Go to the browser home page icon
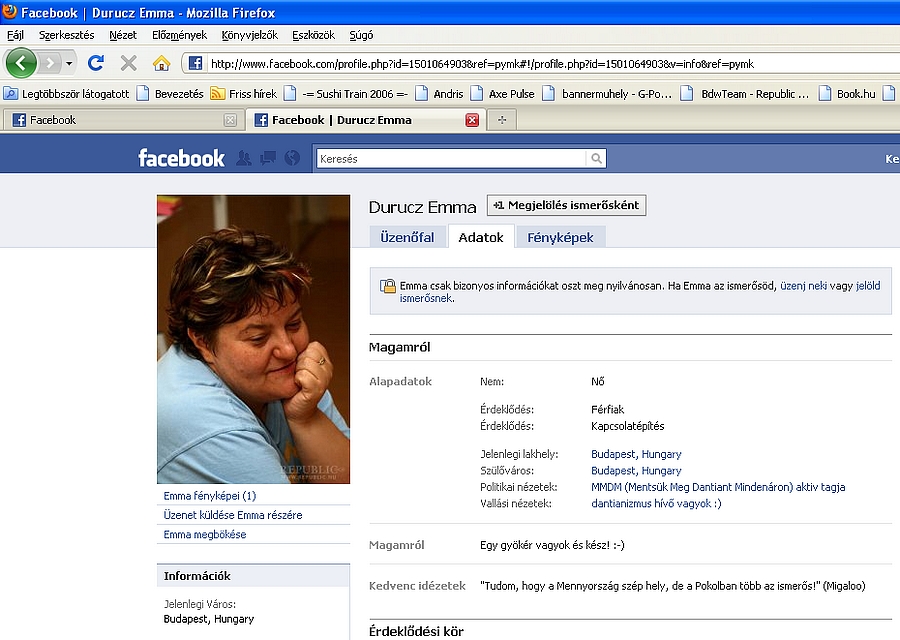 [x=161, y=63]
